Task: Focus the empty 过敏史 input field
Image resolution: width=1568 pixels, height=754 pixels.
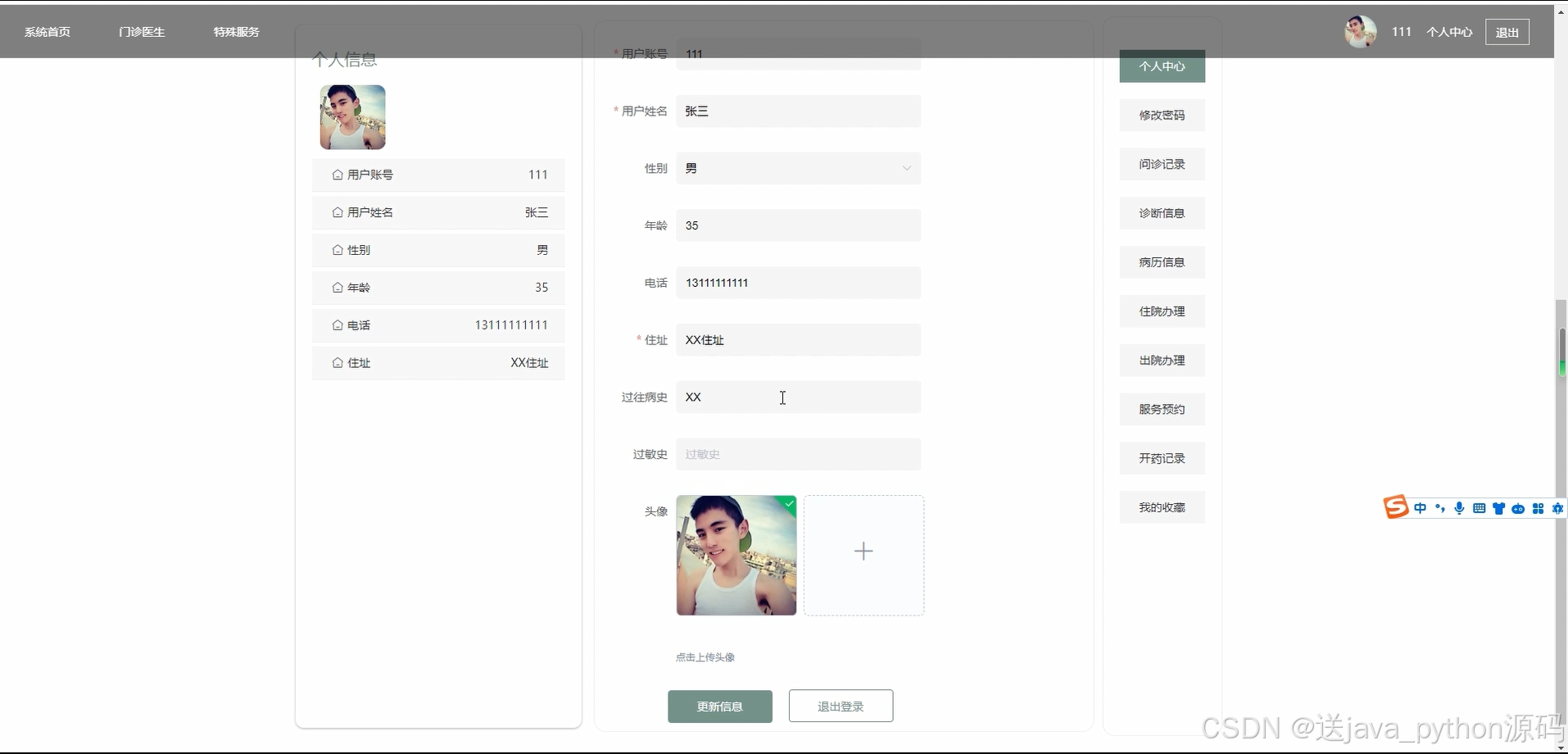Action: [799, 454]
